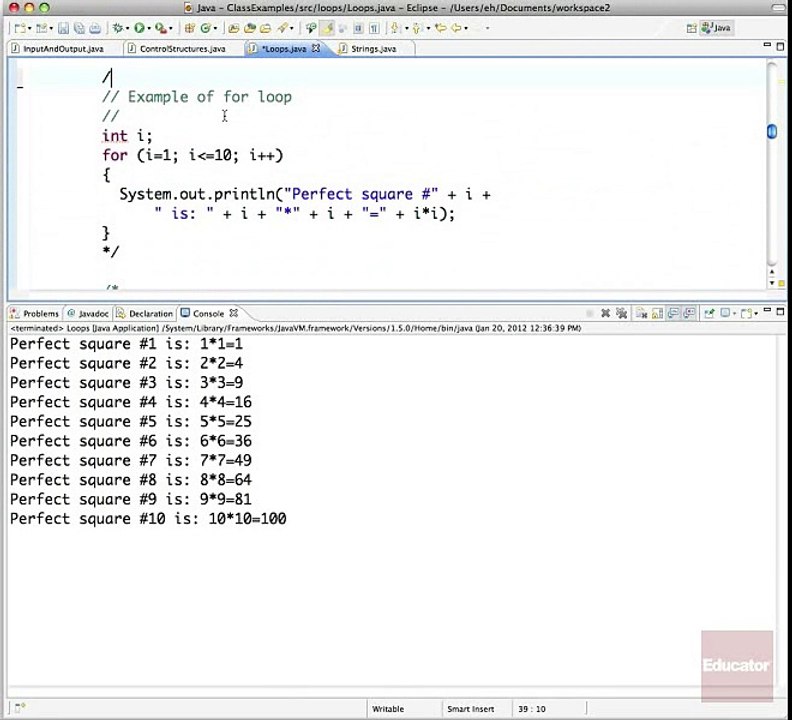Clear the Console output
This screenshot has width=792, height=720.
tap(641, 314)
